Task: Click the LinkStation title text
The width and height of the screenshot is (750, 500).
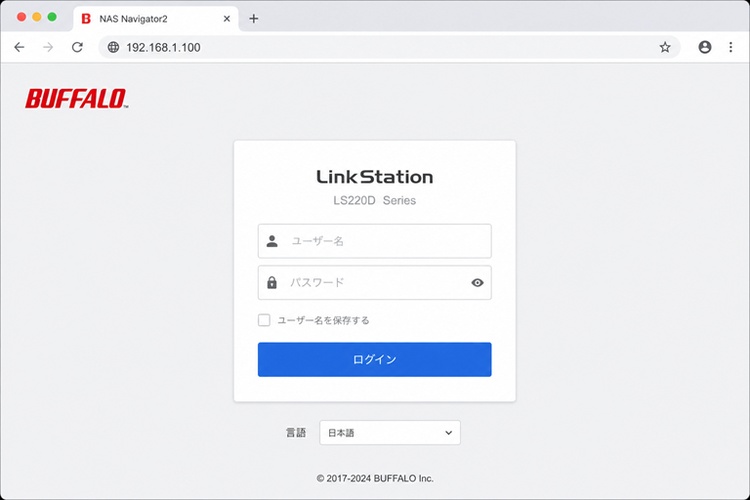Action: coord(375,177)
